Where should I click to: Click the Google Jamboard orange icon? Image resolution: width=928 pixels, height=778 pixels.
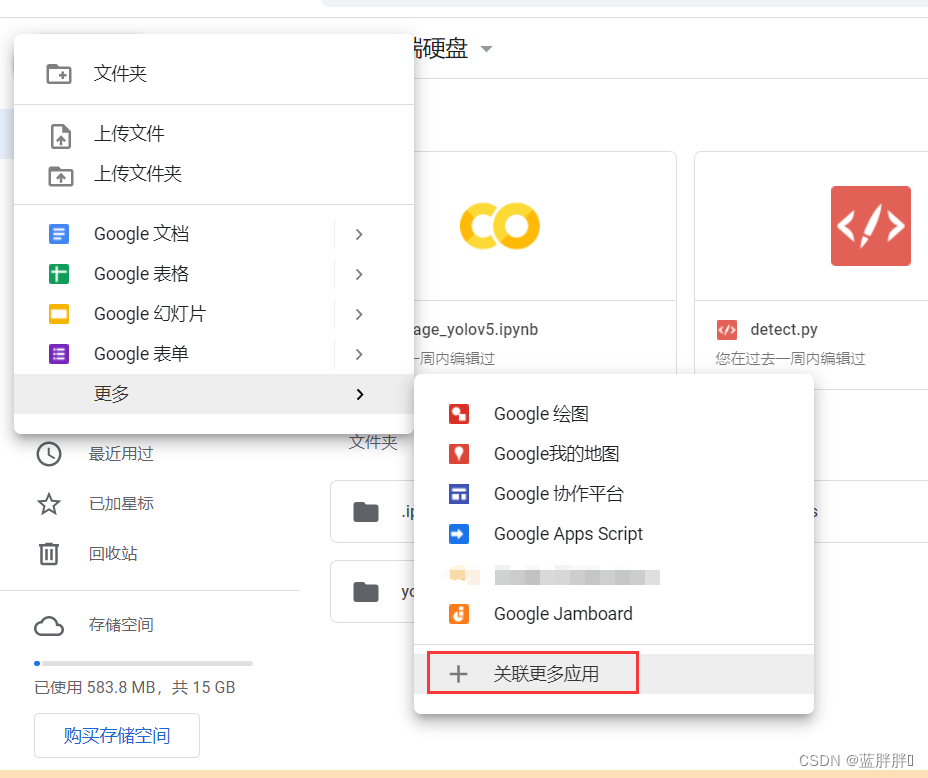pos(459,614)
